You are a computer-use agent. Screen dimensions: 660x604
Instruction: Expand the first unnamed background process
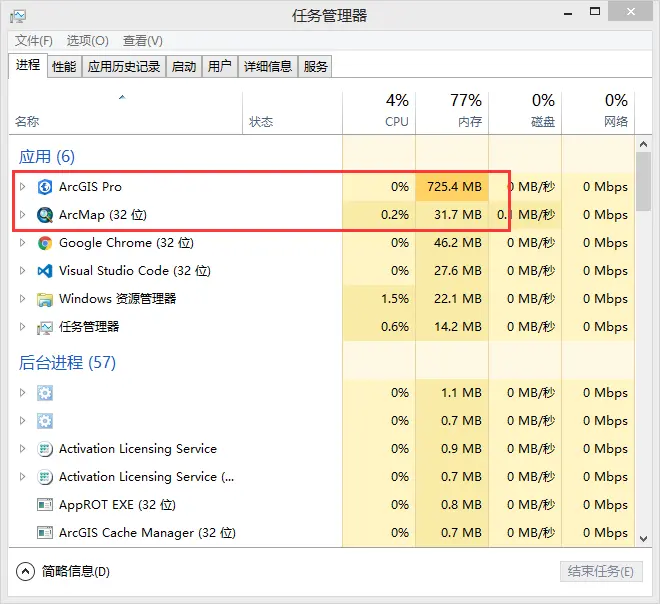tap(23, 393)
